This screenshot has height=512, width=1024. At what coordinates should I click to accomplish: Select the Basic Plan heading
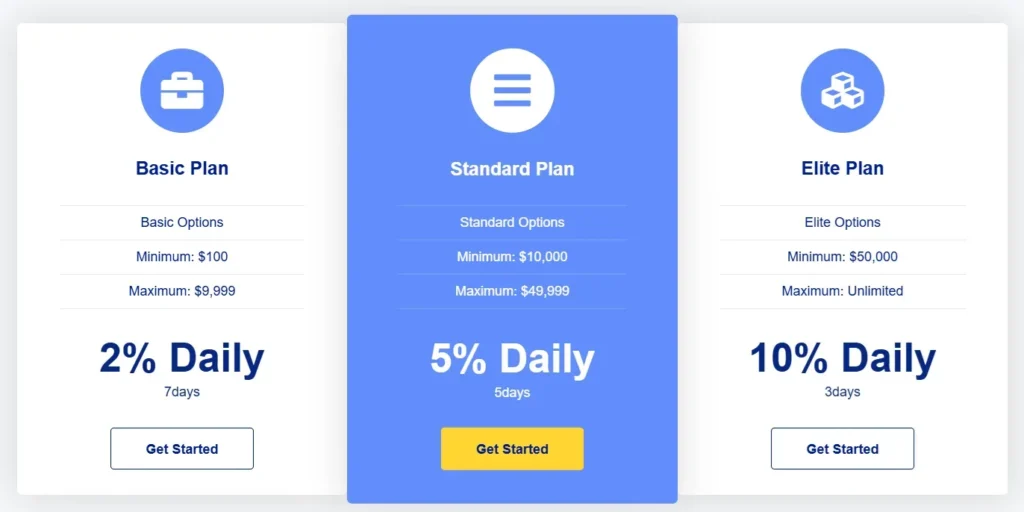click(182, 168)
